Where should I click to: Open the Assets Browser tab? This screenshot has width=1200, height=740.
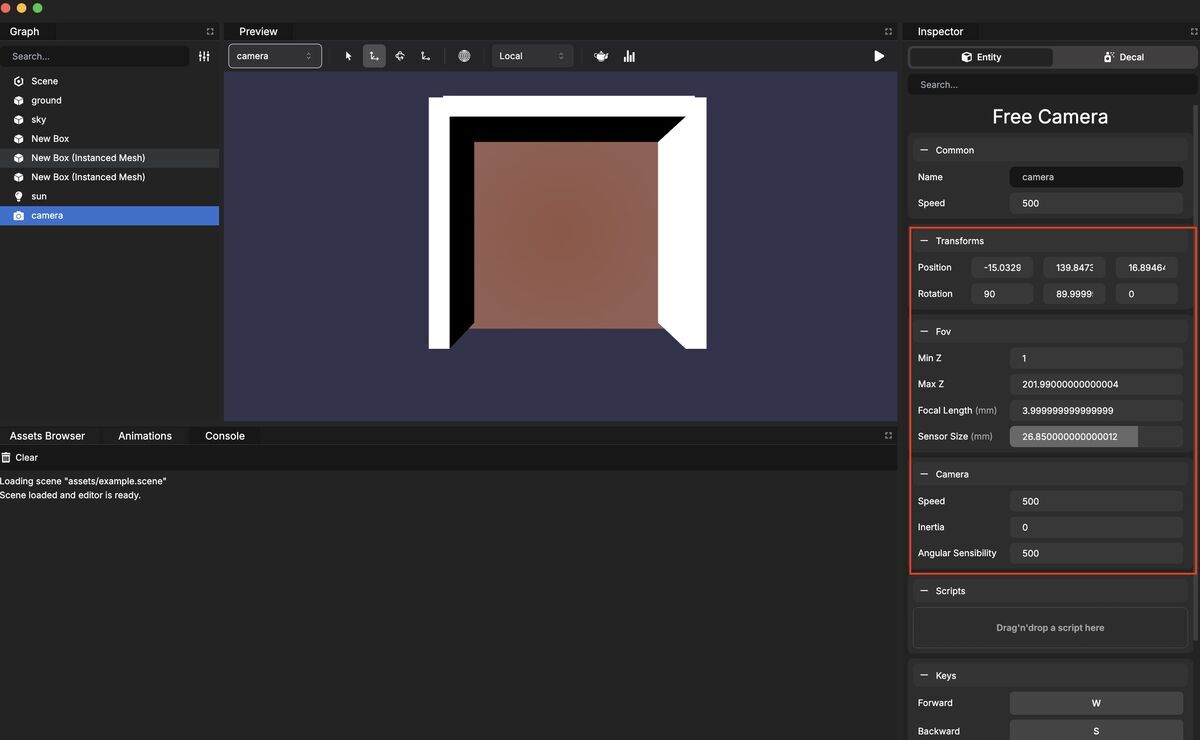pyautogui.click(x=47, y=436)
